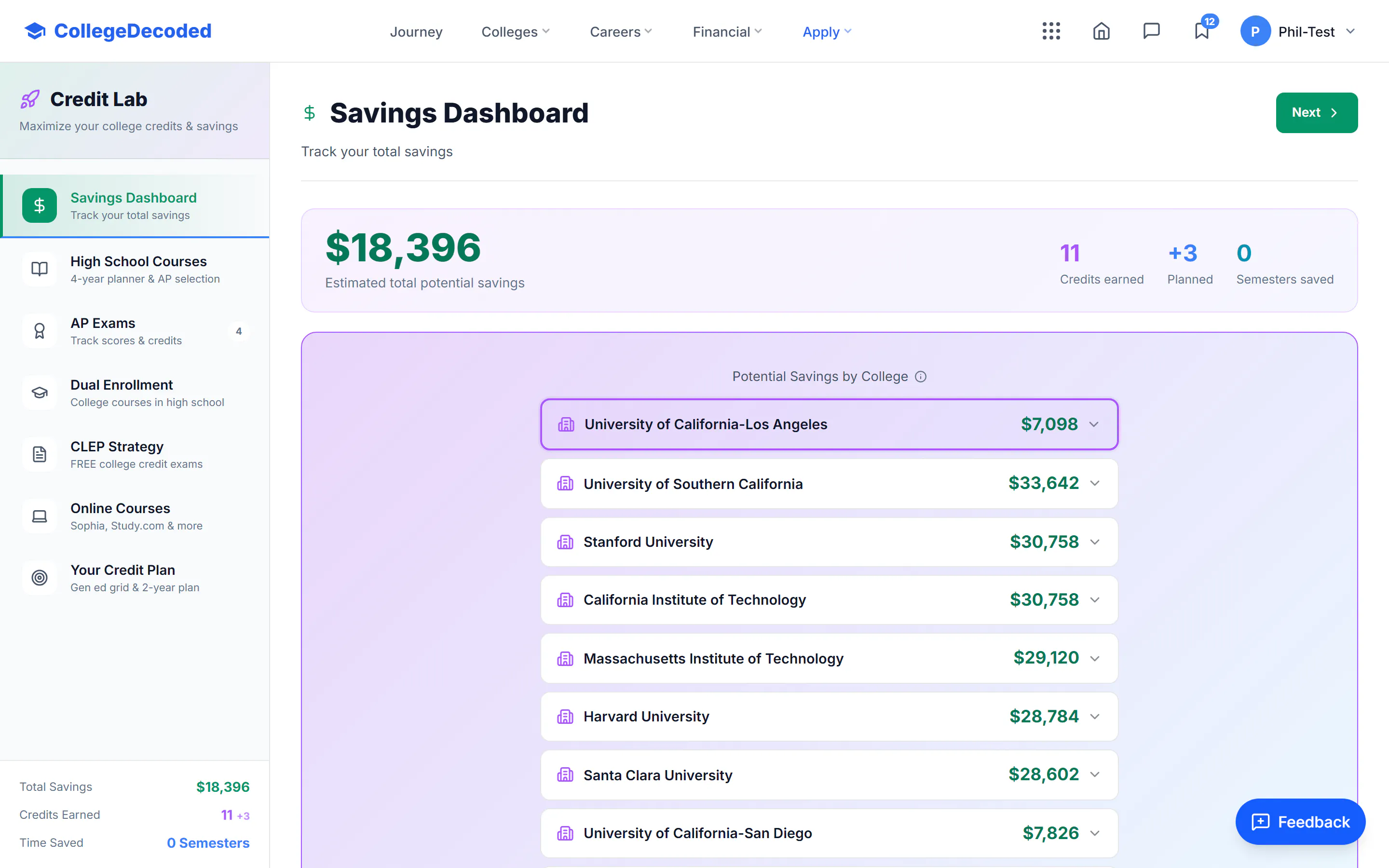Viewport: 1389px width, 868px height.
Task: Open the Phil-Test account dropdown arrow
Action: pyautogui.click(x=1350, y=31)
